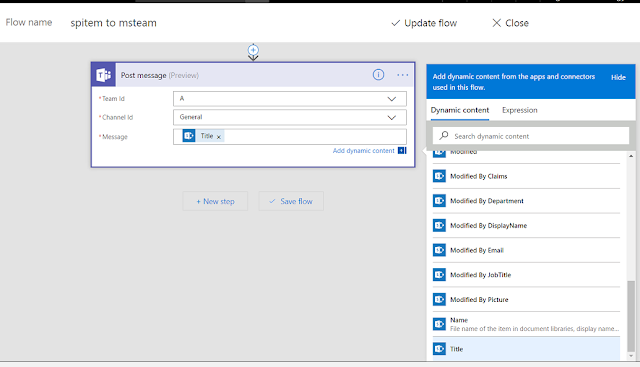Click the Post message card title
The width and height of the screenshot is (640, 367).
tap(160, 75)
